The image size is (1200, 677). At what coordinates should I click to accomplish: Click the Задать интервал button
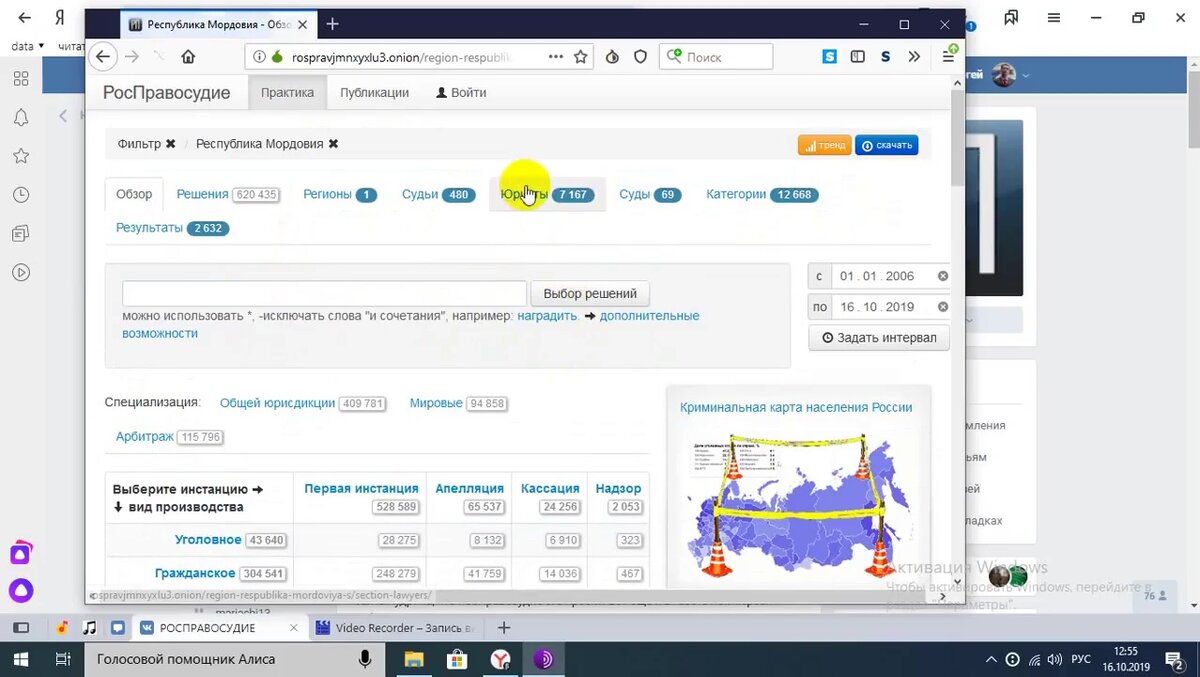pos(879,338)
